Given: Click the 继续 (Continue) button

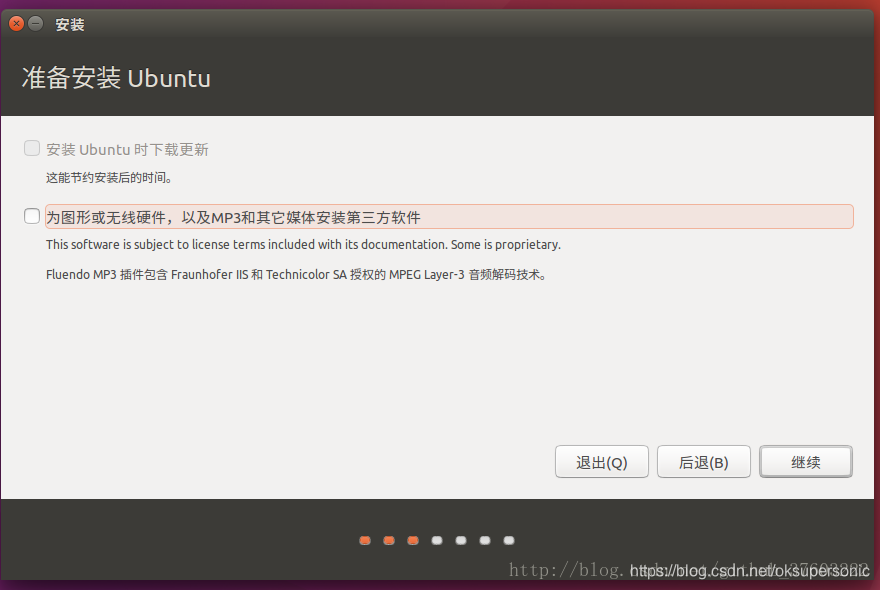Looking at the screenshot, I should pyautogui.click(x=806, y=462).
